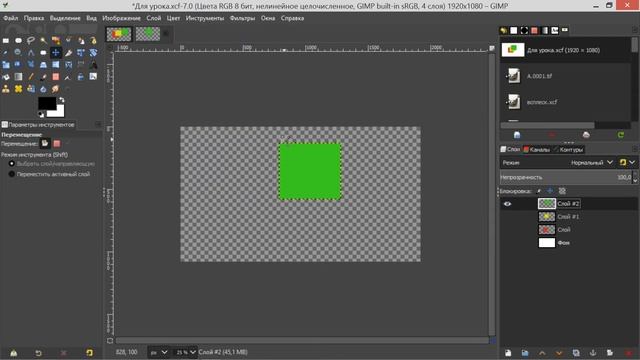Select the Foreground Select tool

point(81,40)
